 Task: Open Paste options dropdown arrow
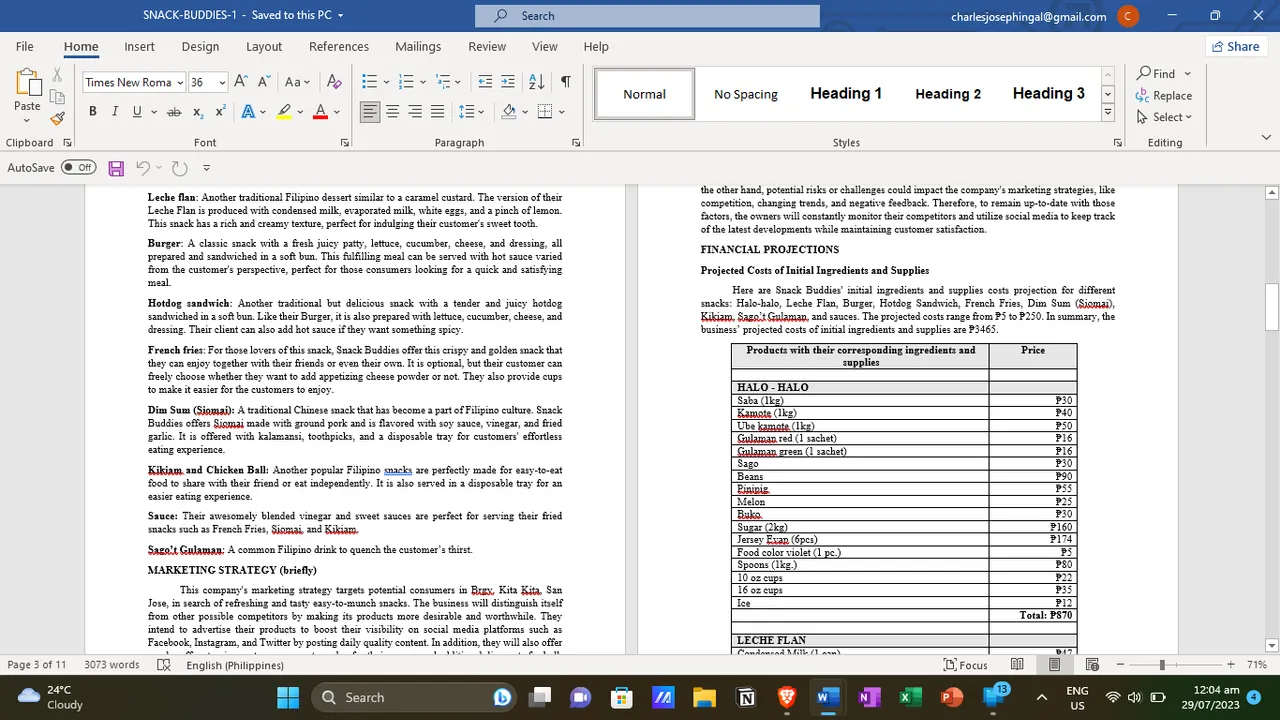pyautogui.click(x=27, y=119)
